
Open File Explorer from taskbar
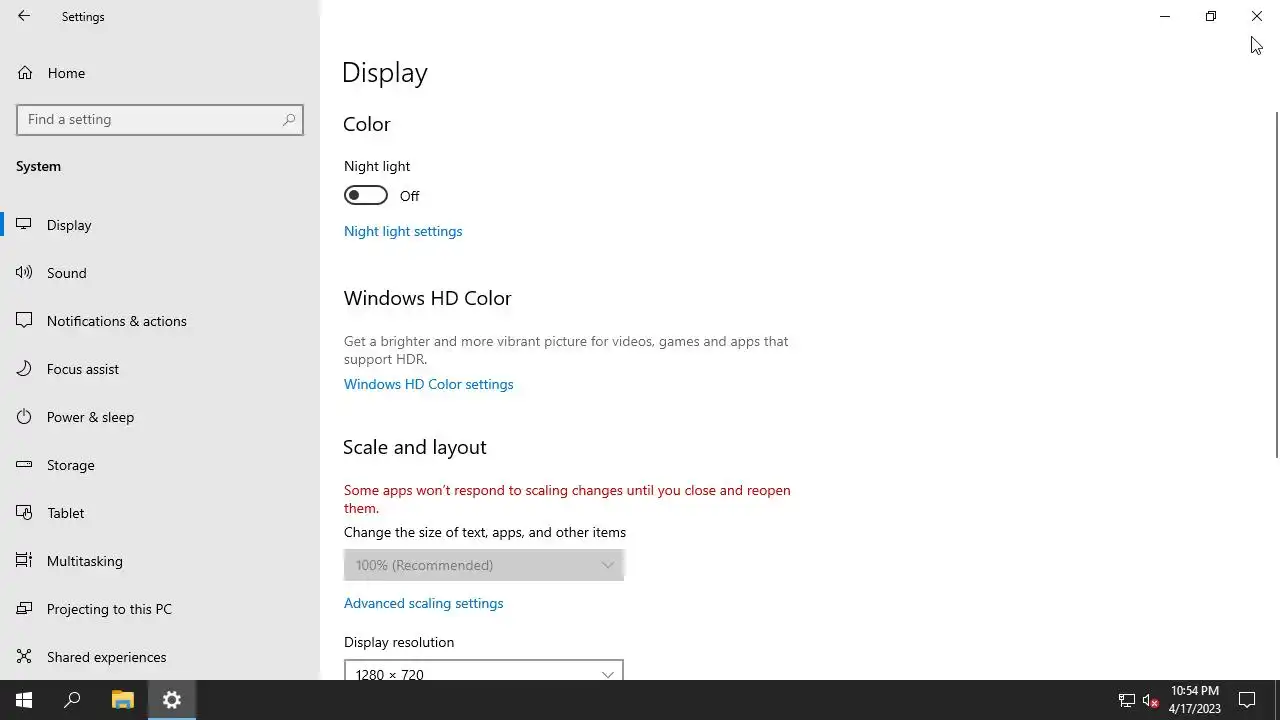coord(123,700)
